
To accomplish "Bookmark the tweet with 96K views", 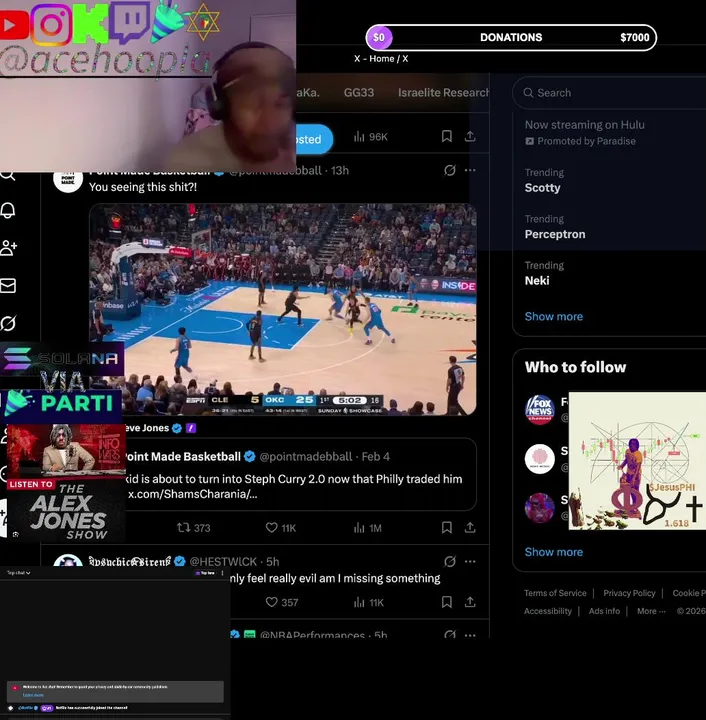I will pyautogui.click(x=446, y=136).
